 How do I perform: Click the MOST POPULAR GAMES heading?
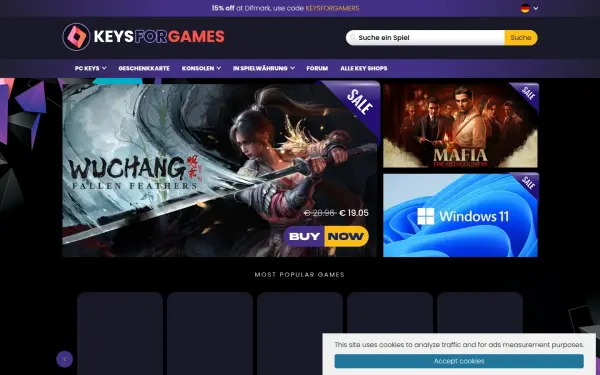pyautogui.click(x=300, y=274)
